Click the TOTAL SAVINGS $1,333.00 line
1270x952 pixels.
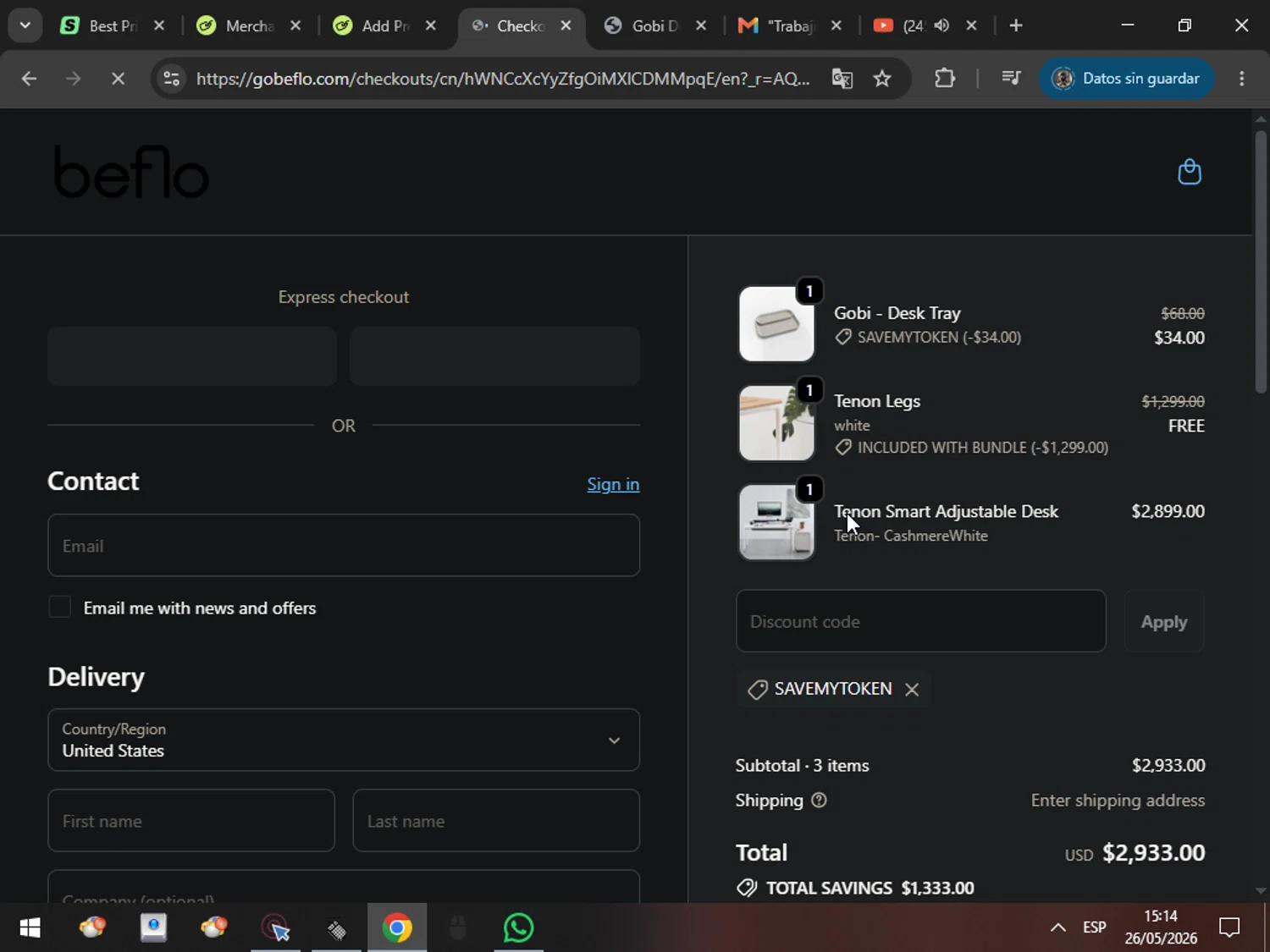[855, 888]
